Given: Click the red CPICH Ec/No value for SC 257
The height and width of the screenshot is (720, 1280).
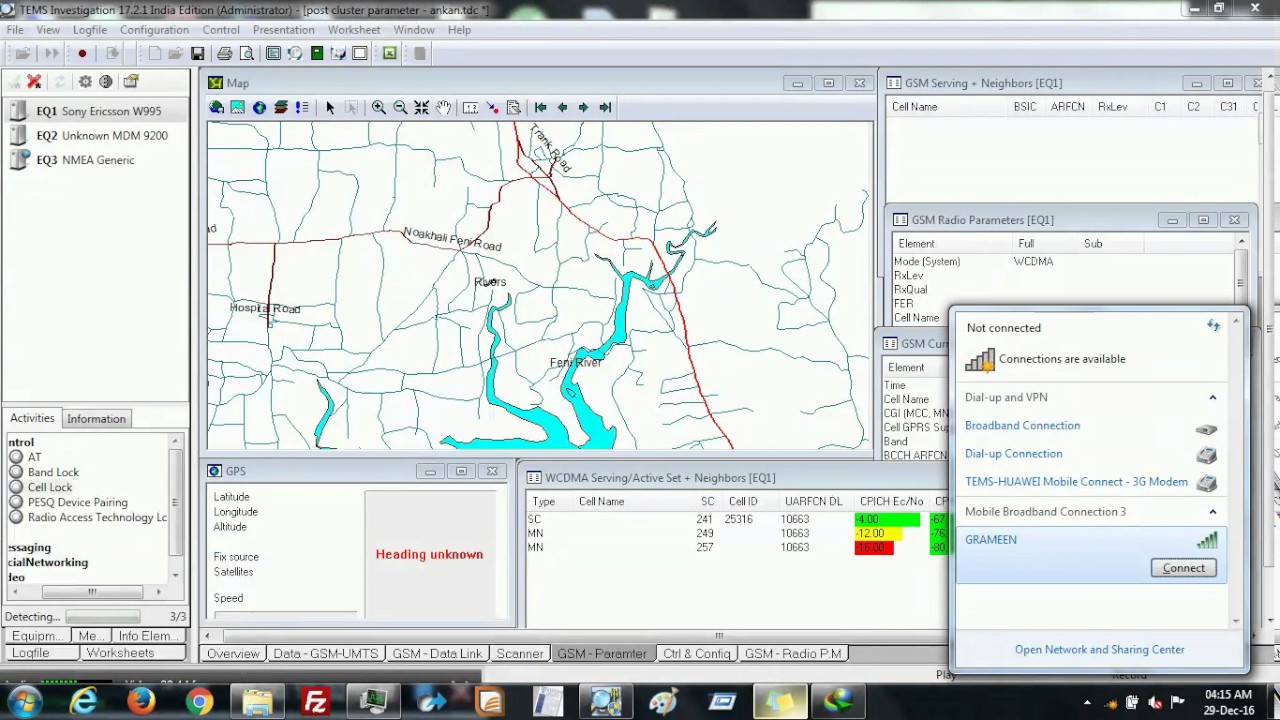Looking at the screenshot, I should (x=874, y=548).
